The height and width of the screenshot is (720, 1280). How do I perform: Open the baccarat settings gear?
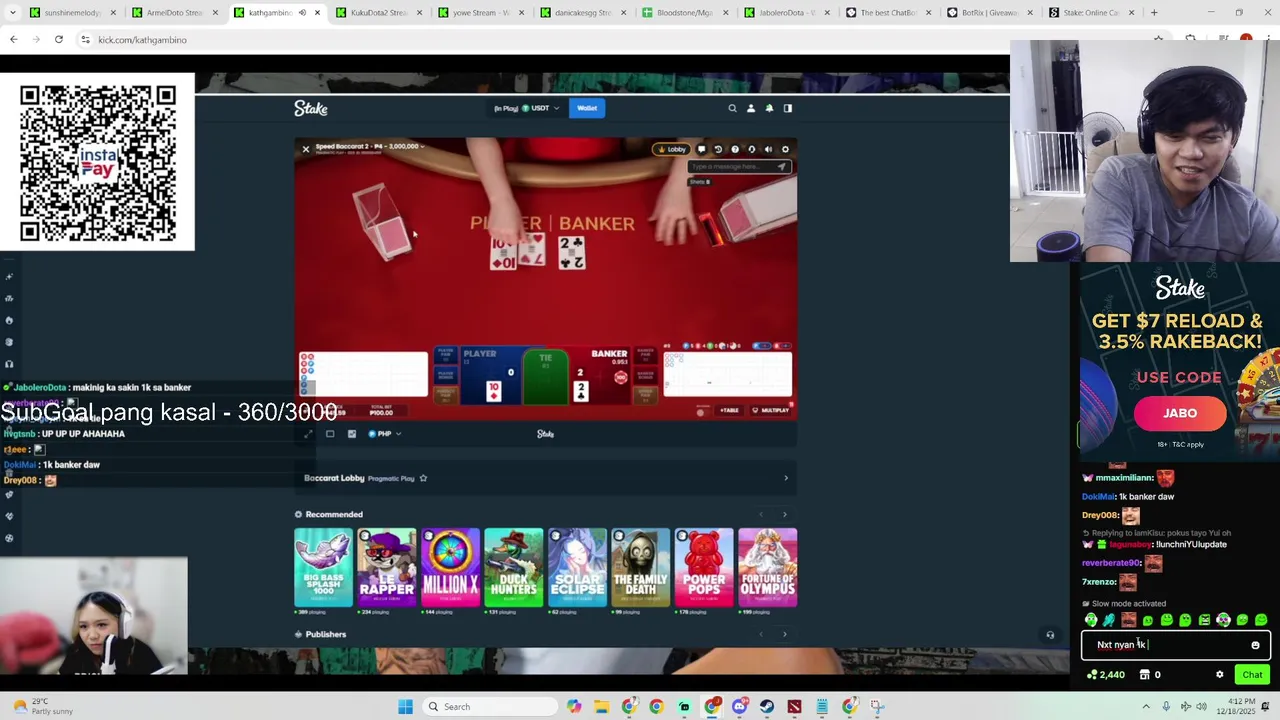coord(785,149)
